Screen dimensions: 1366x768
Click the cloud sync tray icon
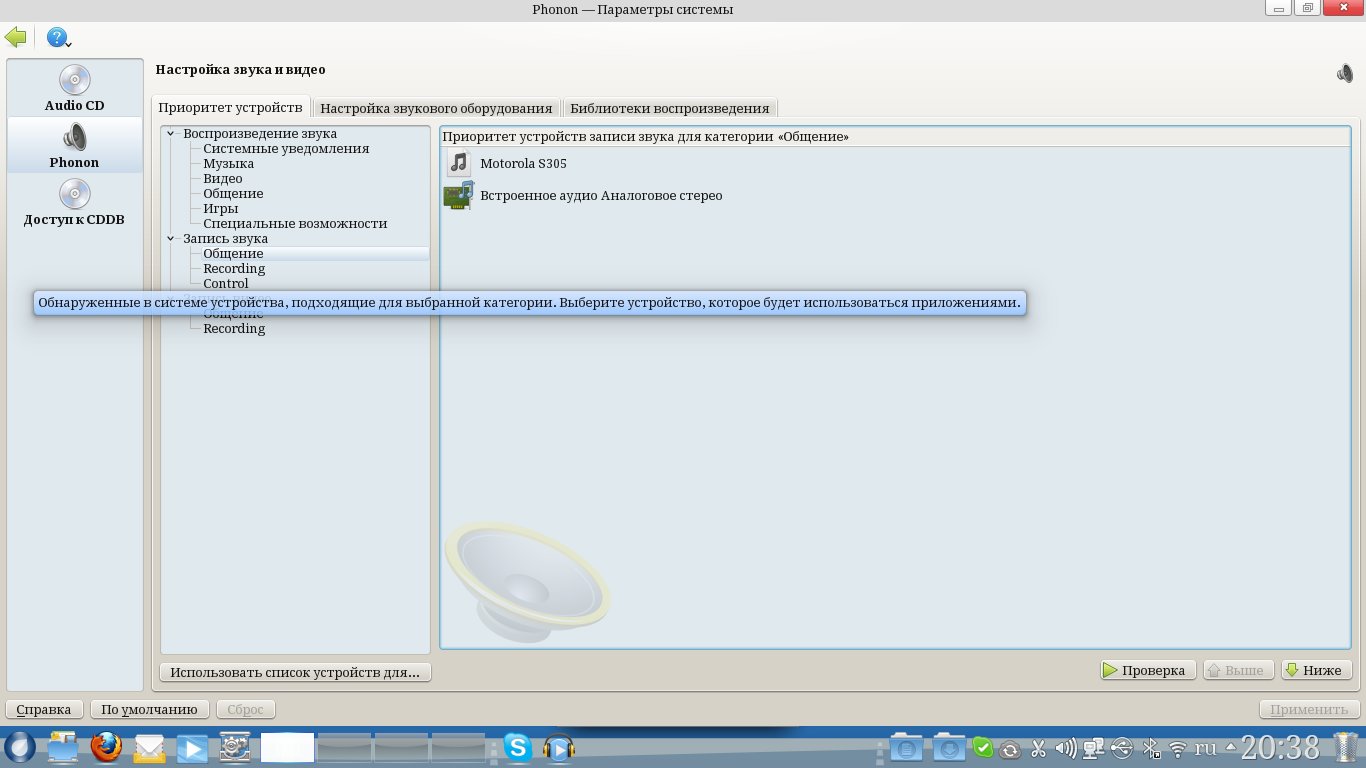pos(1010,749)
